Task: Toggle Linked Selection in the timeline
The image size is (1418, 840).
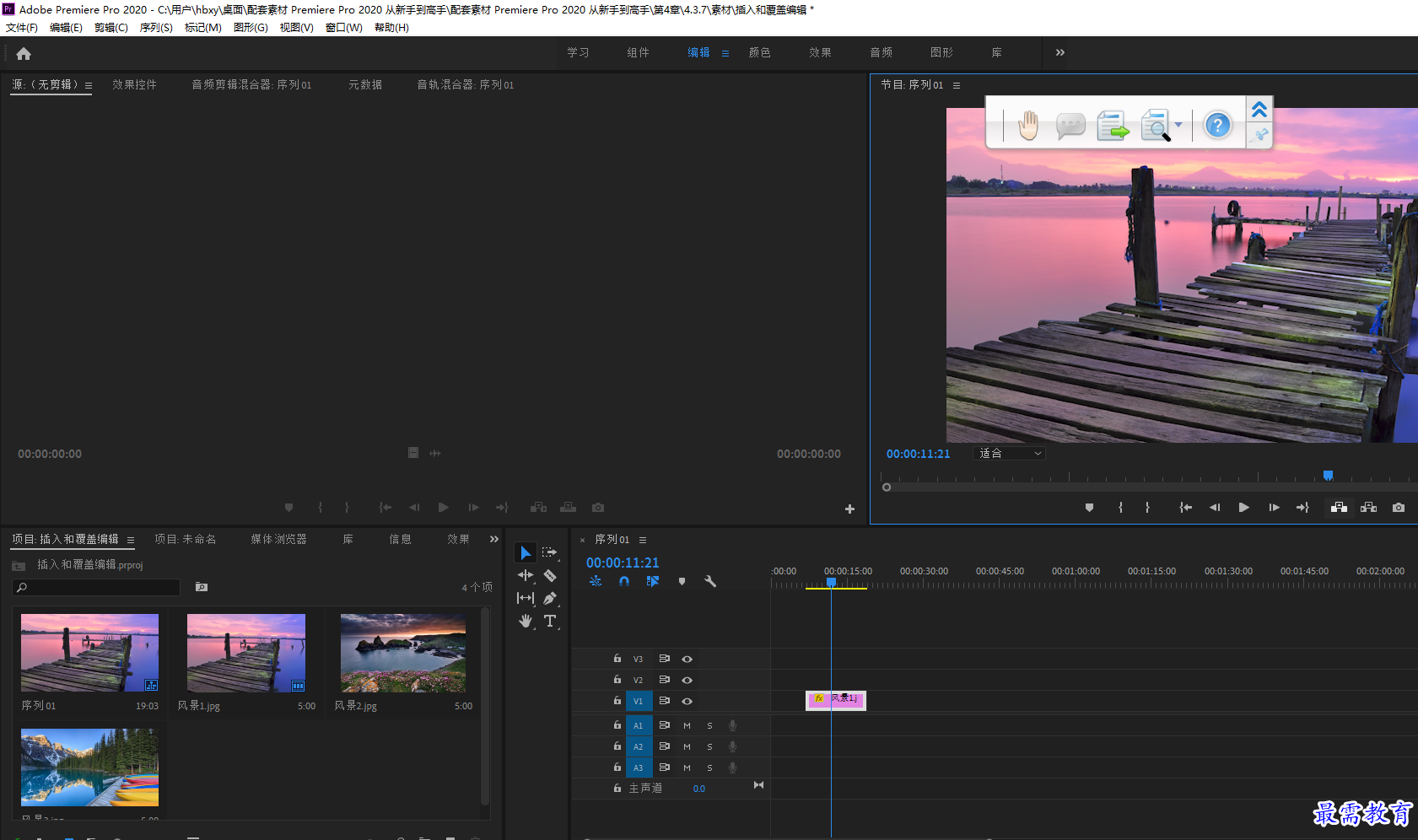Action: pos(653,581)
